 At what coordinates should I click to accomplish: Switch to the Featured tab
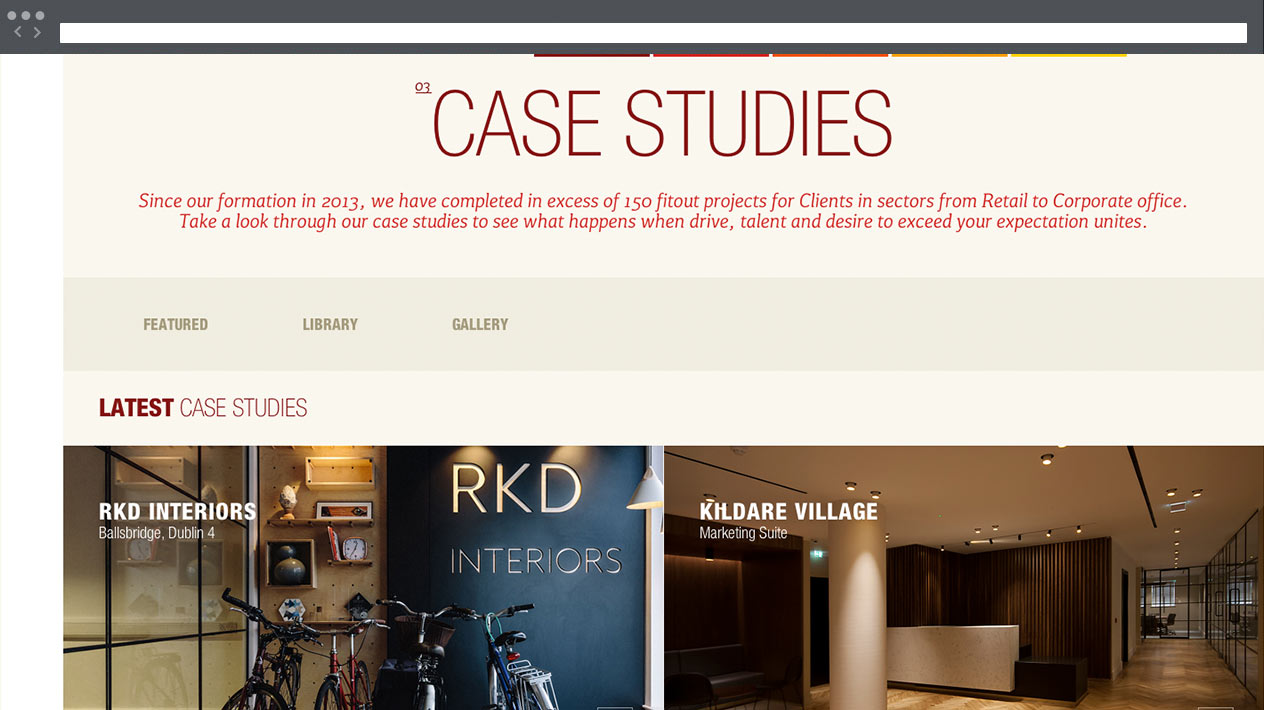click(x=175, y=324)
